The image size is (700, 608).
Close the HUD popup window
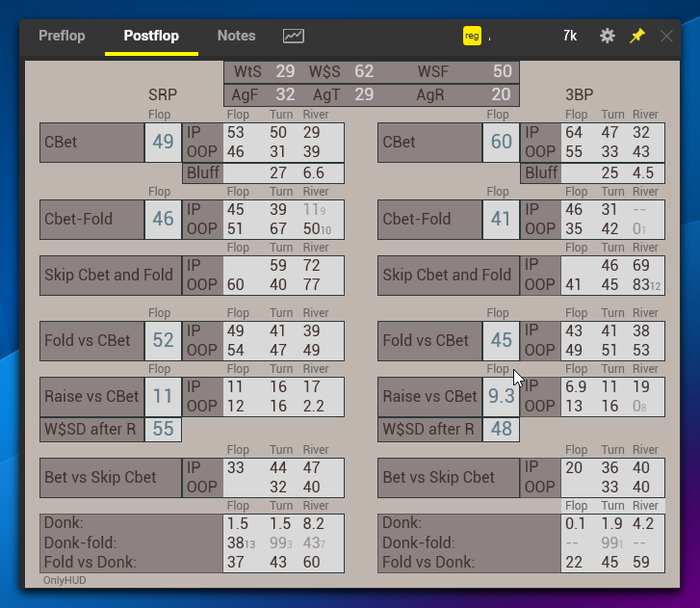click(667, 36)
